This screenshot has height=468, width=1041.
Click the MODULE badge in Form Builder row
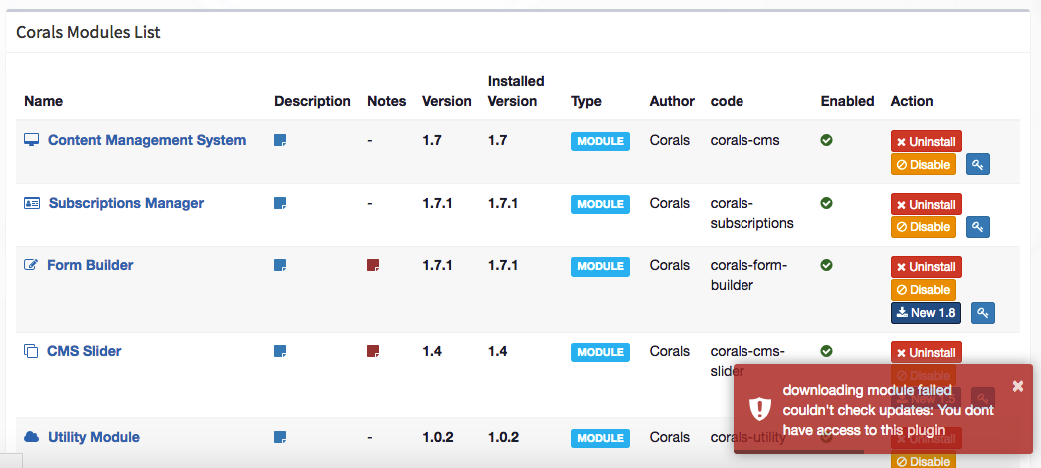(600, 267)
